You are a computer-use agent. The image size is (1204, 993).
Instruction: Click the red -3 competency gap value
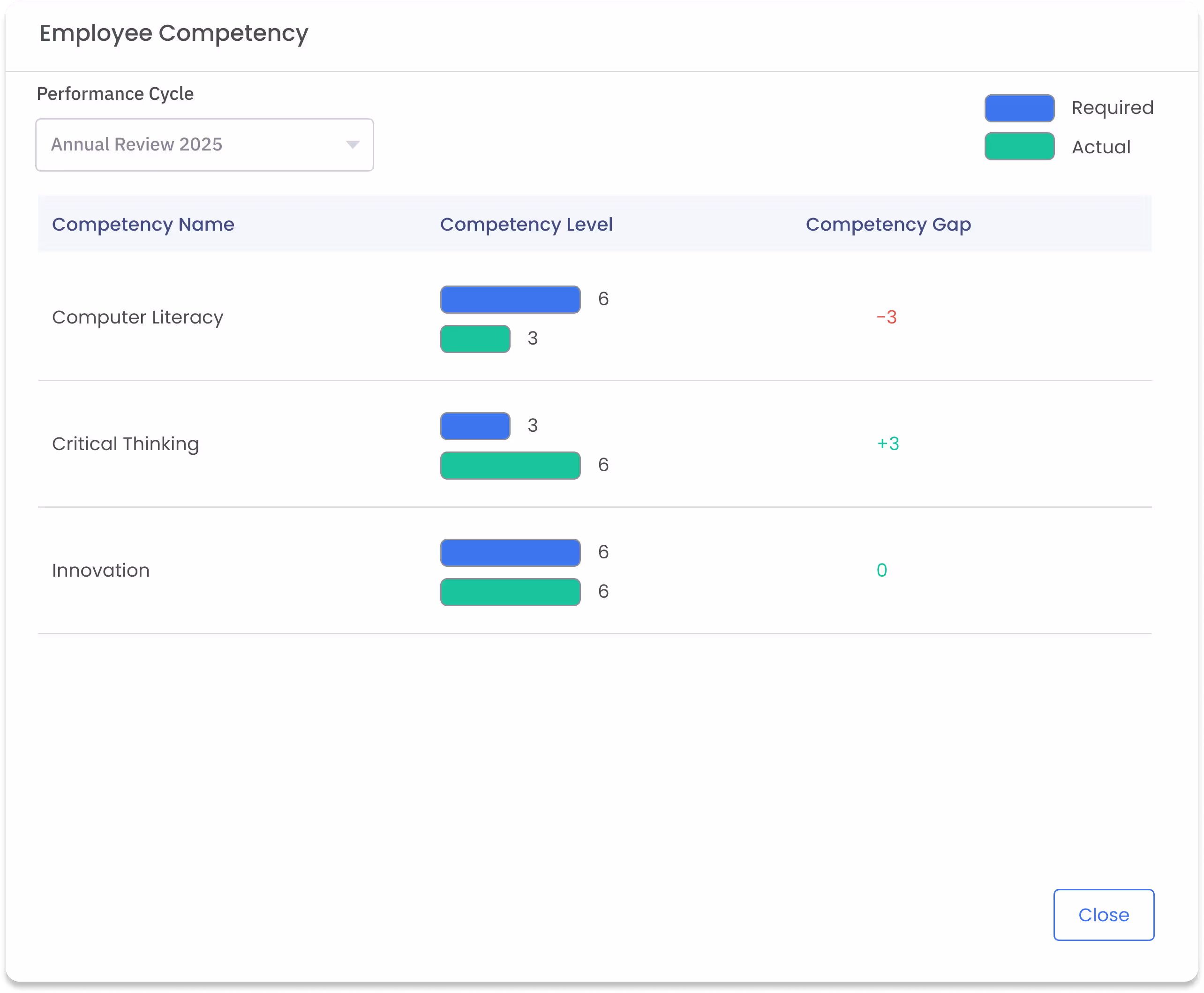point(887,317)
